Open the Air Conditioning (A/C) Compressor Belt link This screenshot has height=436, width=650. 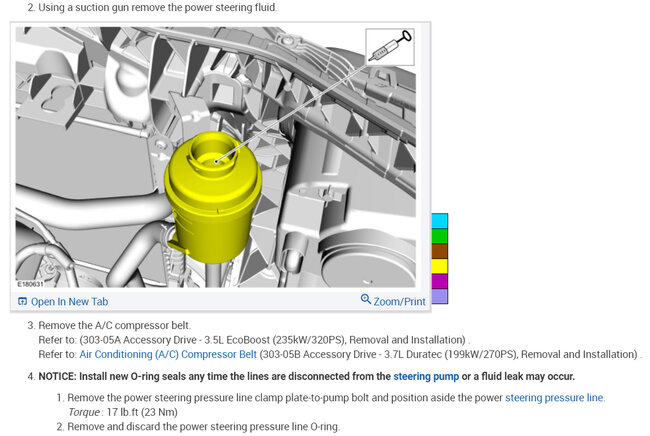click(x=168, y=354)
